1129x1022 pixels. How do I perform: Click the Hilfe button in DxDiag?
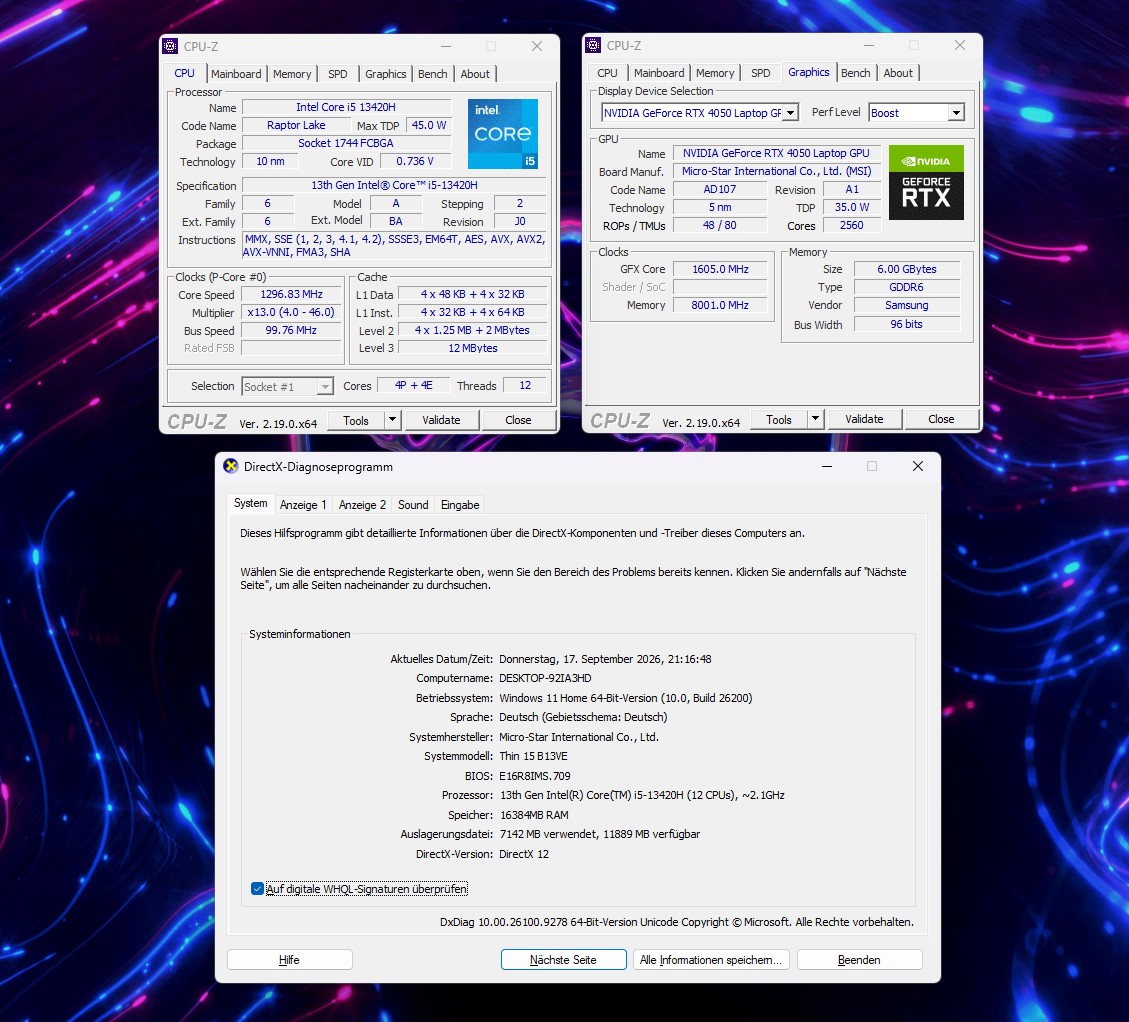click(x=289, y=960)
